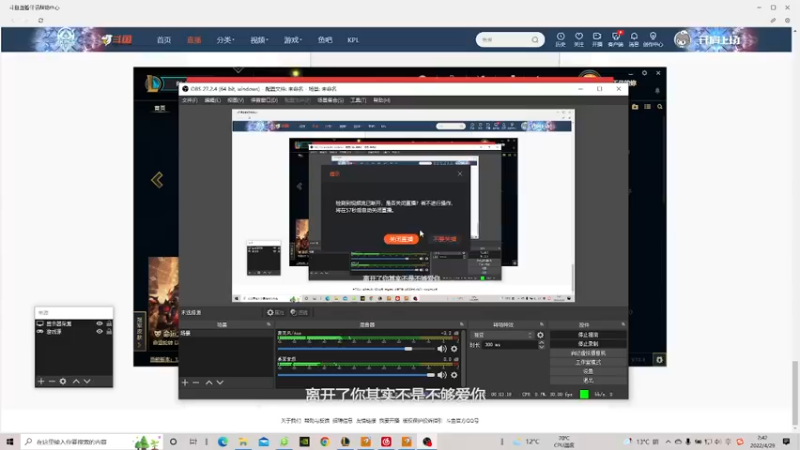Open transition properties gear in OBS
Viewport: 800px width, 450px height.
[x=540, y=335]
